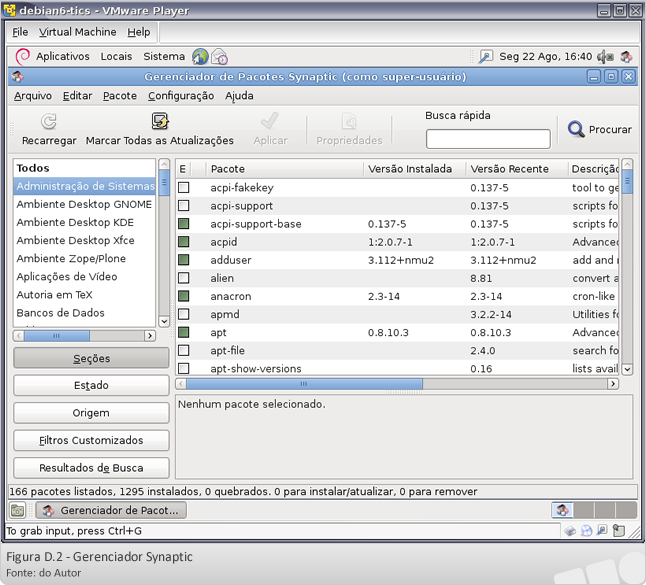This screenshot has width=646, height=585.
Task: Open the Ajuda menu
Action: [x=239, y=96]
